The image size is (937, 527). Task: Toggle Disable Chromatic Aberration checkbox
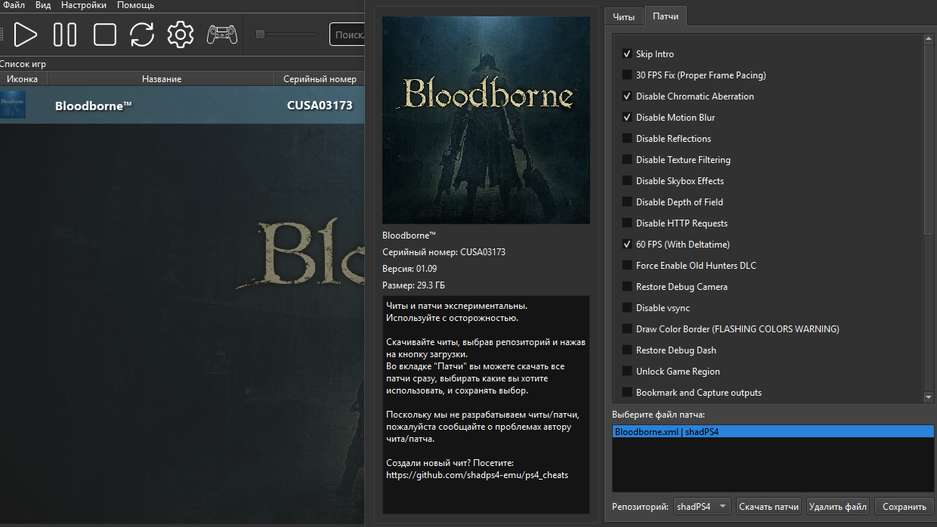click(627, 96)
